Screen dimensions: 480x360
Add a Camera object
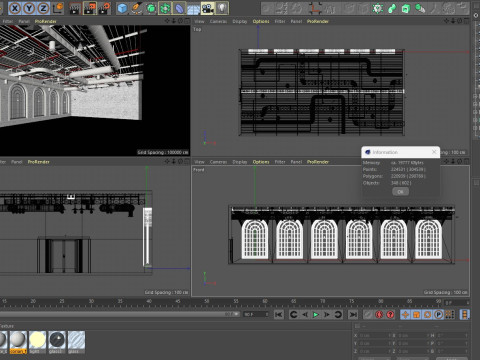click(x=208, y=8)
